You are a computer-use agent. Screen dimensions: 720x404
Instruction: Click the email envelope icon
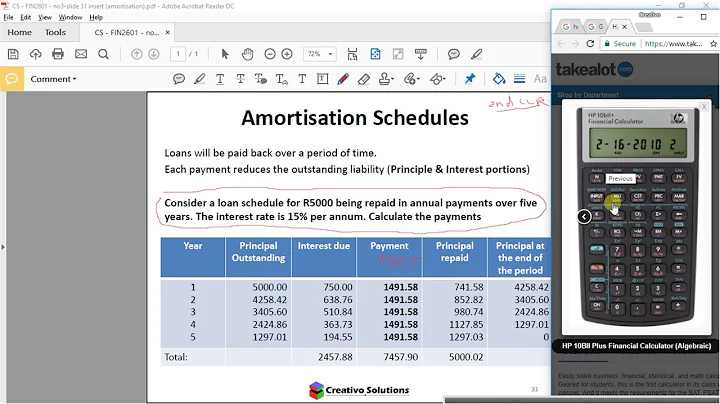pos(81,54)
